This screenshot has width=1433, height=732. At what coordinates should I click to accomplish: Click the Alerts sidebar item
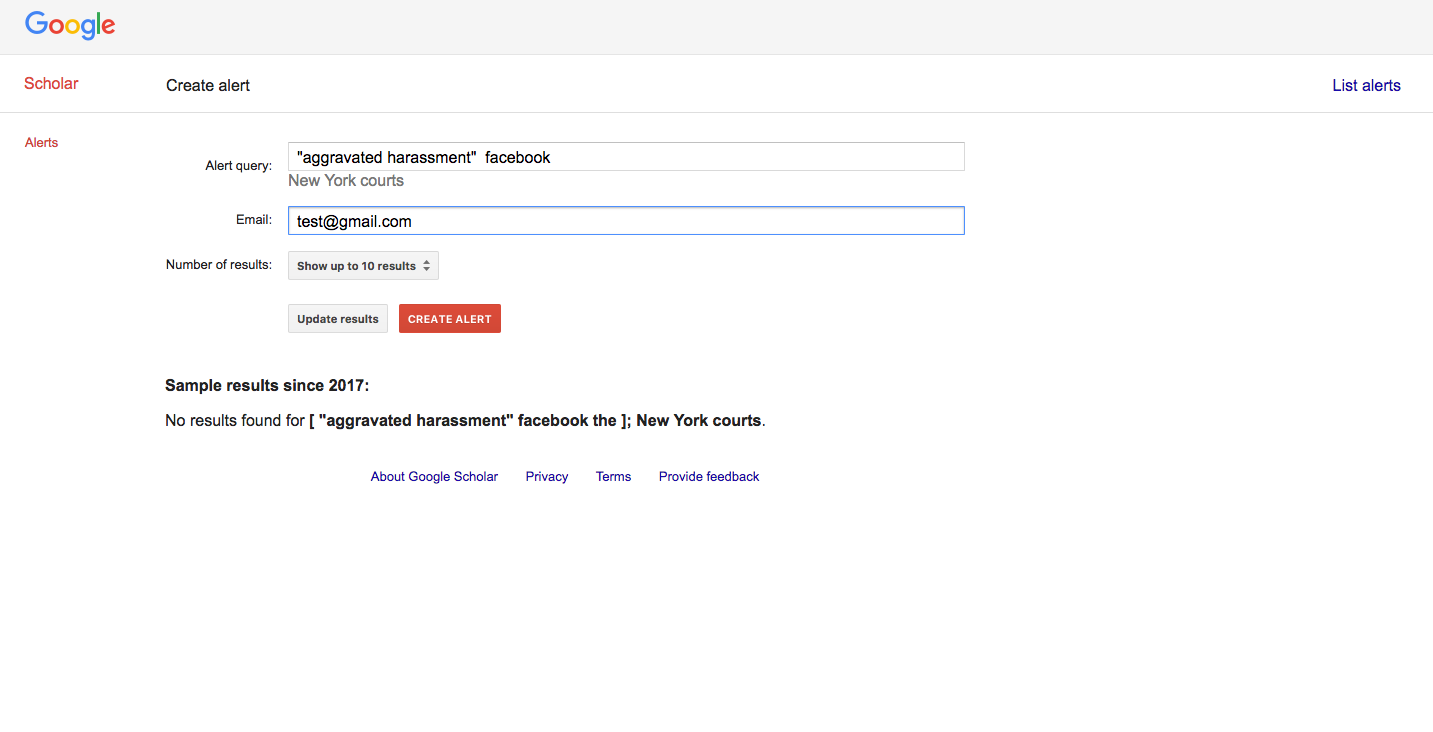41,142
